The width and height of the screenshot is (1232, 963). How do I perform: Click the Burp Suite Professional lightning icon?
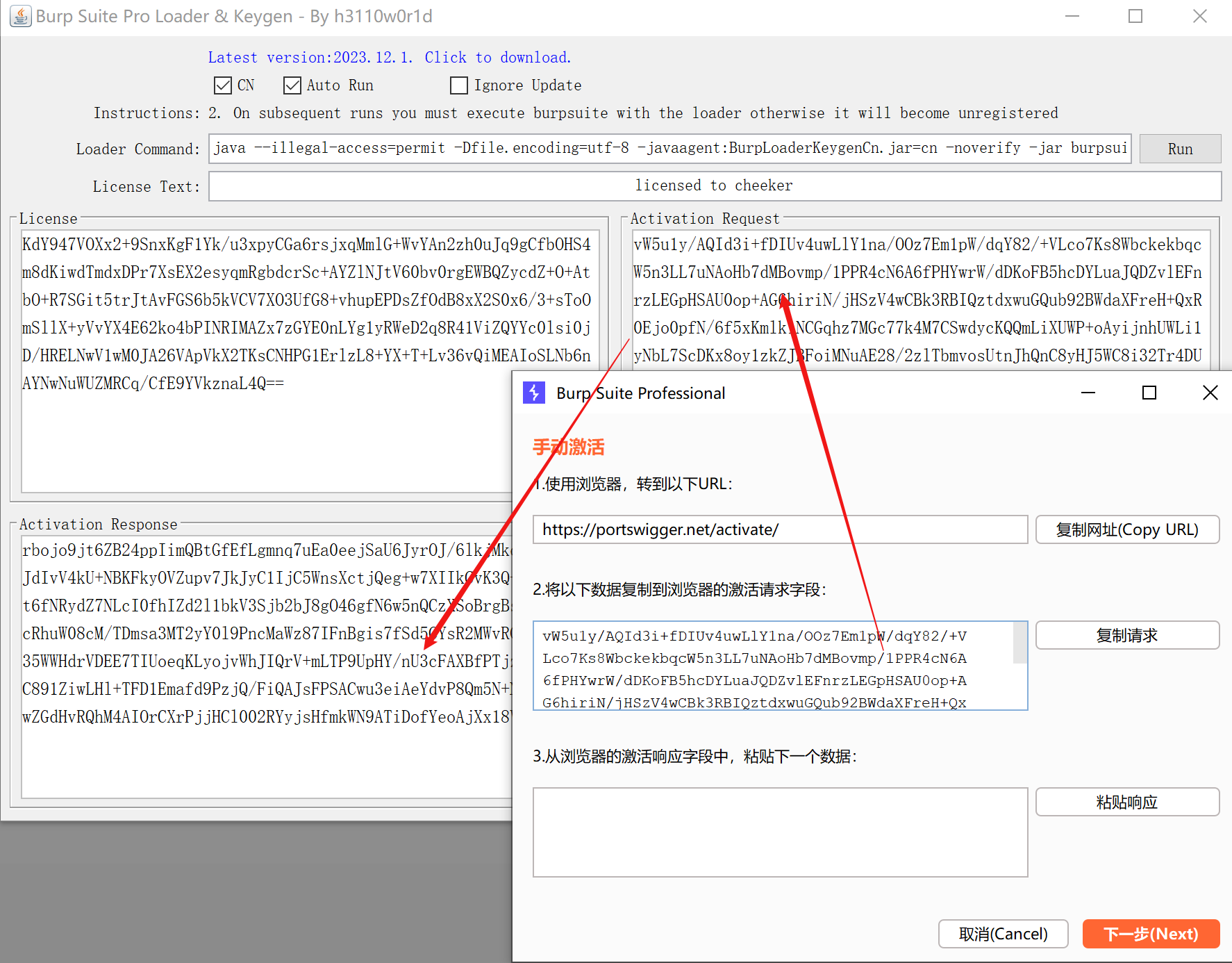tap(534, 393)
